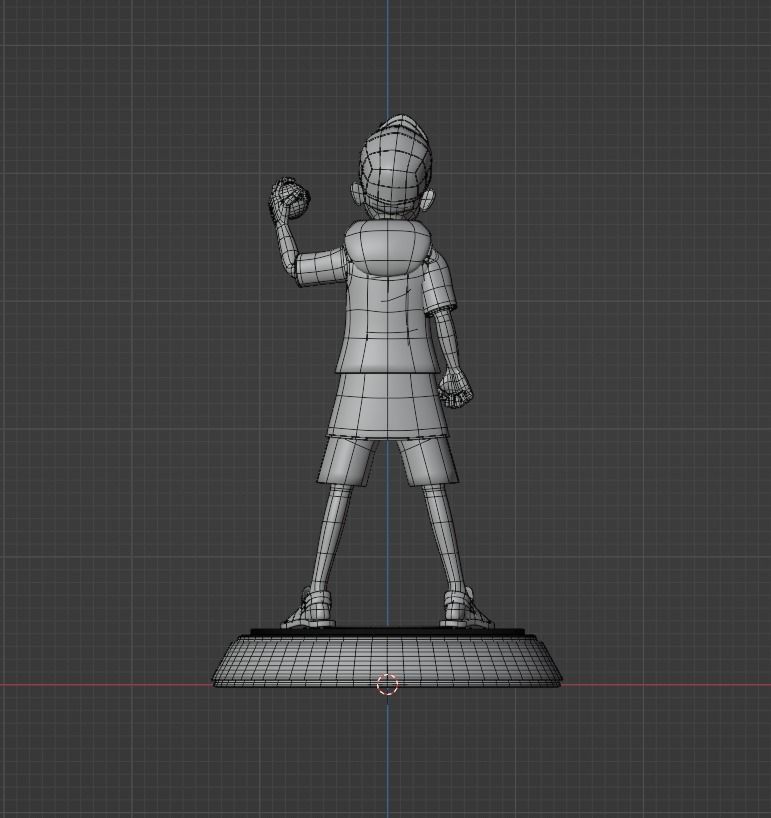771x818 pixels.
Task: Select the character's head mesh
Action: pos(392,168)
